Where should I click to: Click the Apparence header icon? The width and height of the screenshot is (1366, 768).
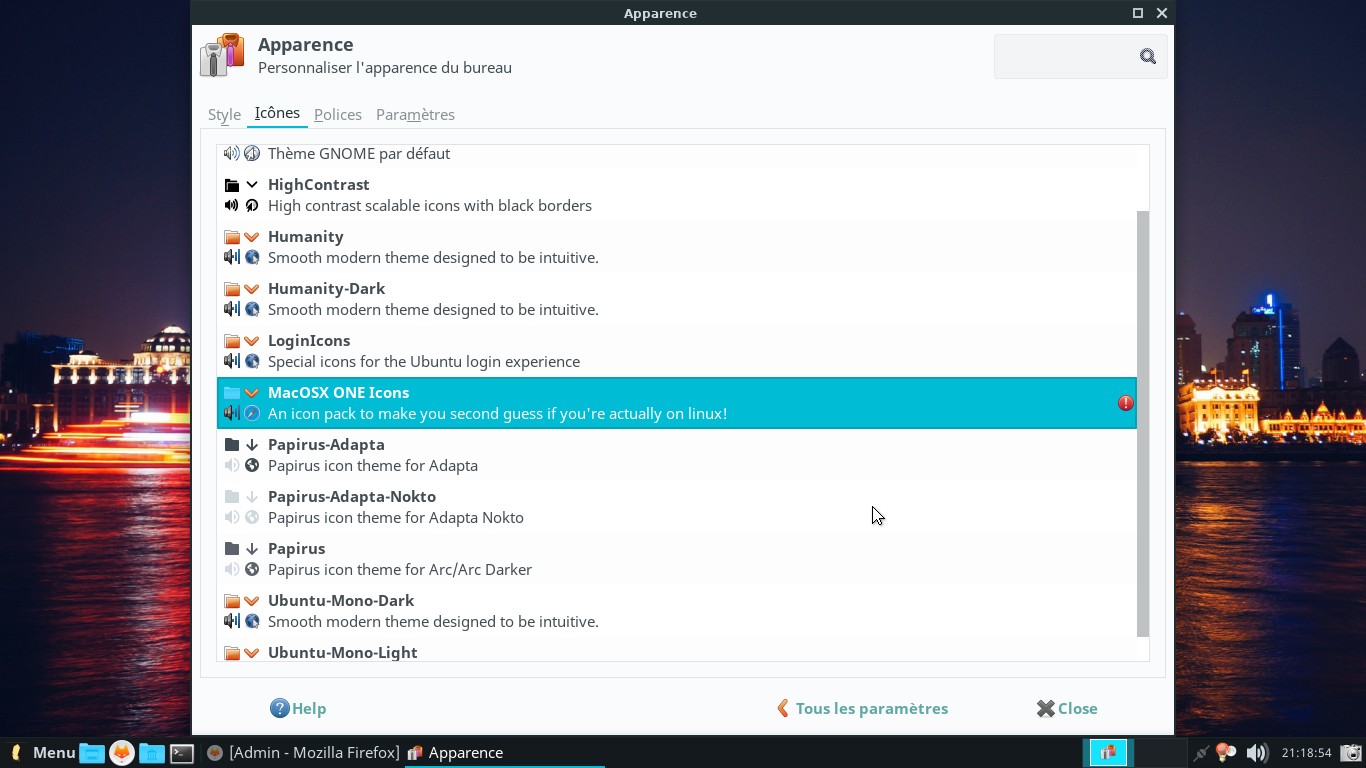point(222,55)
